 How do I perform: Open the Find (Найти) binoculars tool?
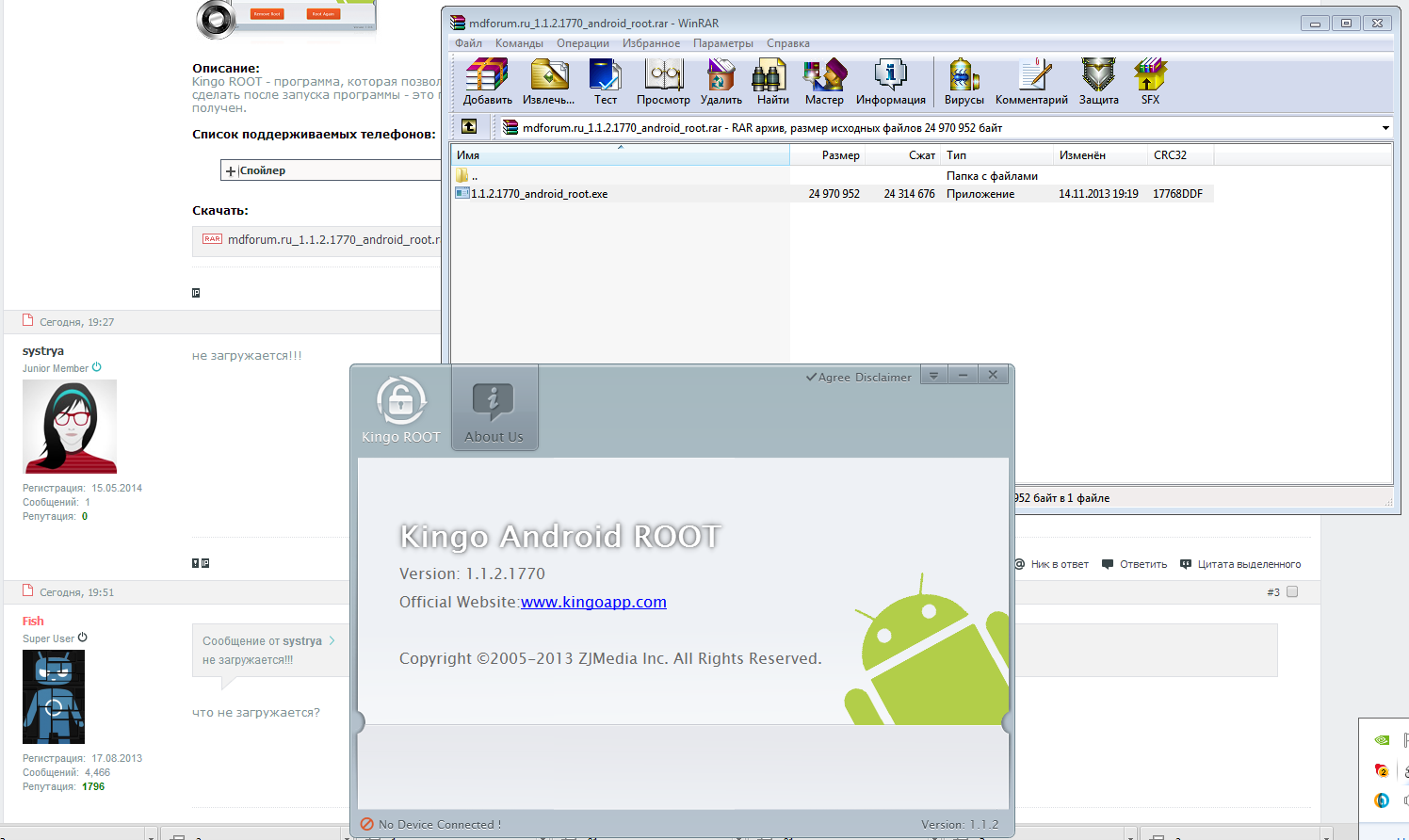click(x=772, y=81)
